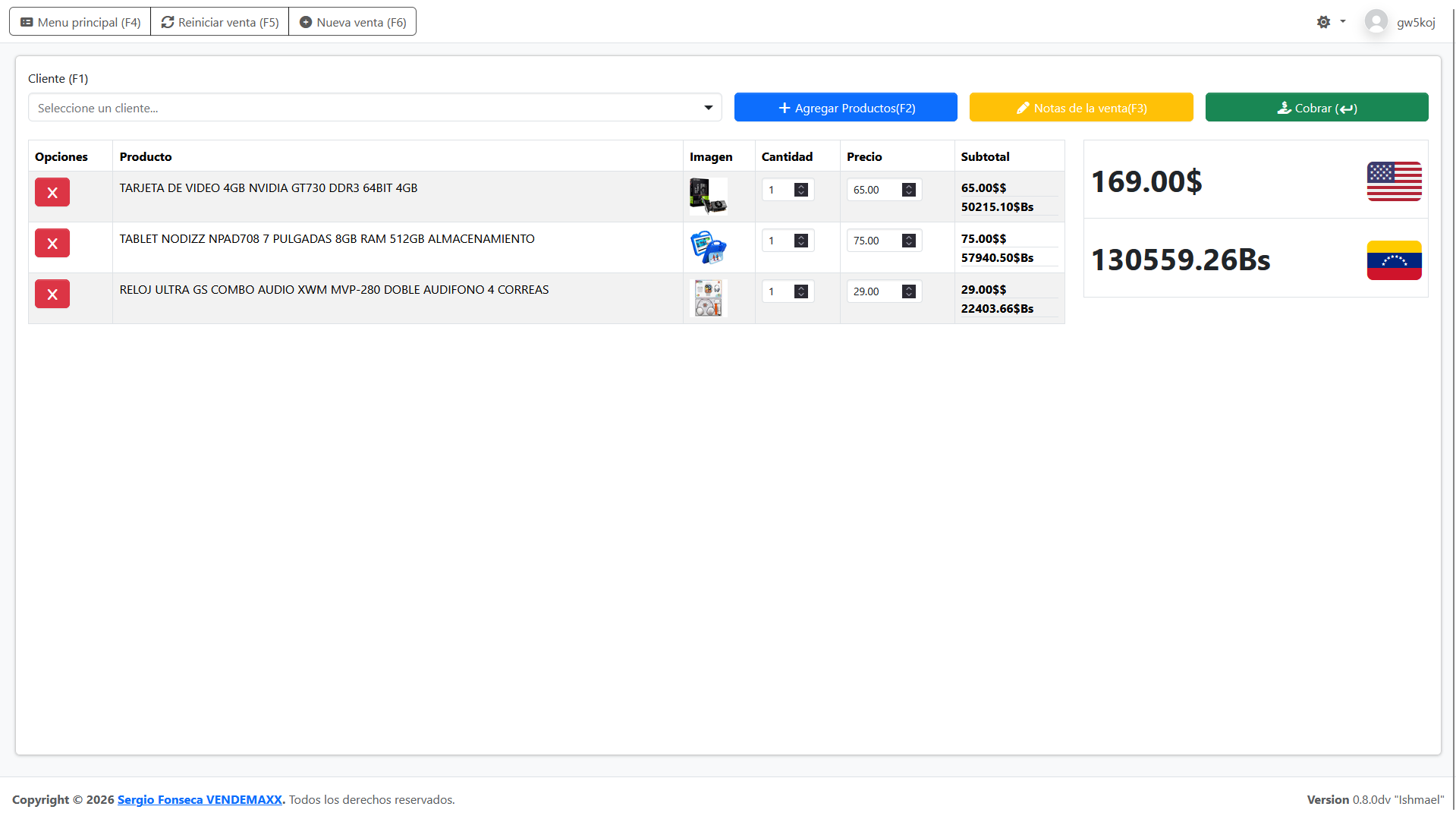View the video card product image
The height and width of the screenshot is (819, 1456).
[x=708, y=197]
